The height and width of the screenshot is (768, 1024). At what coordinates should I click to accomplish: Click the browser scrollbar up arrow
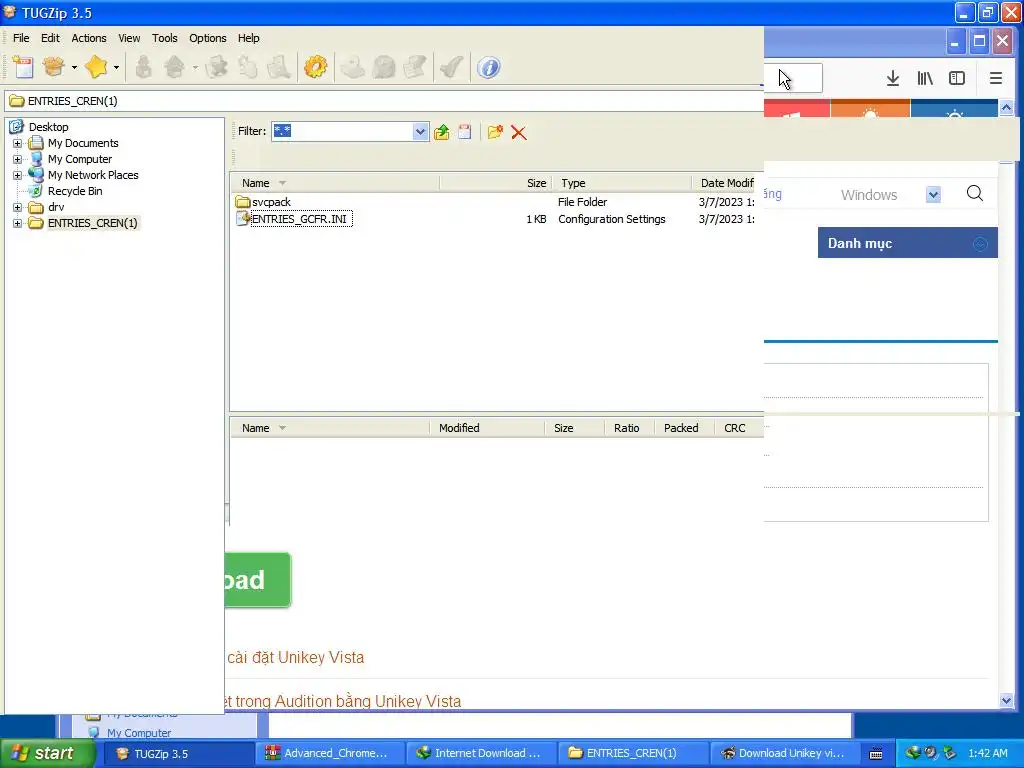click(1006, 107)
